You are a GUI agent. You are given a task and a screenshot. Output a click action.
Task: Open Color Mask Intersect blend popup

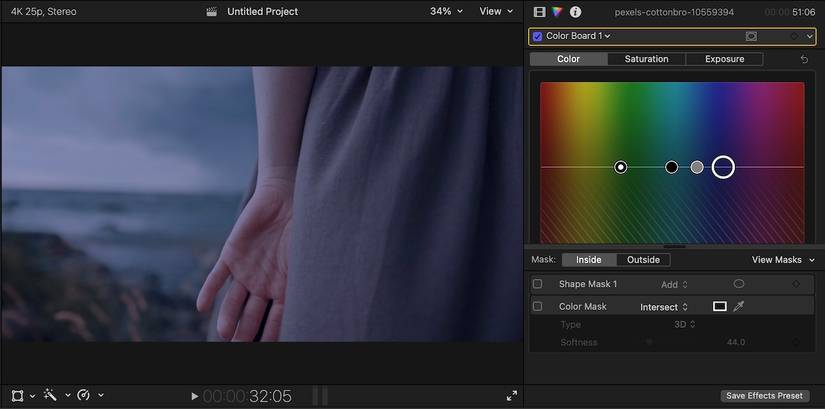[664, 307]
